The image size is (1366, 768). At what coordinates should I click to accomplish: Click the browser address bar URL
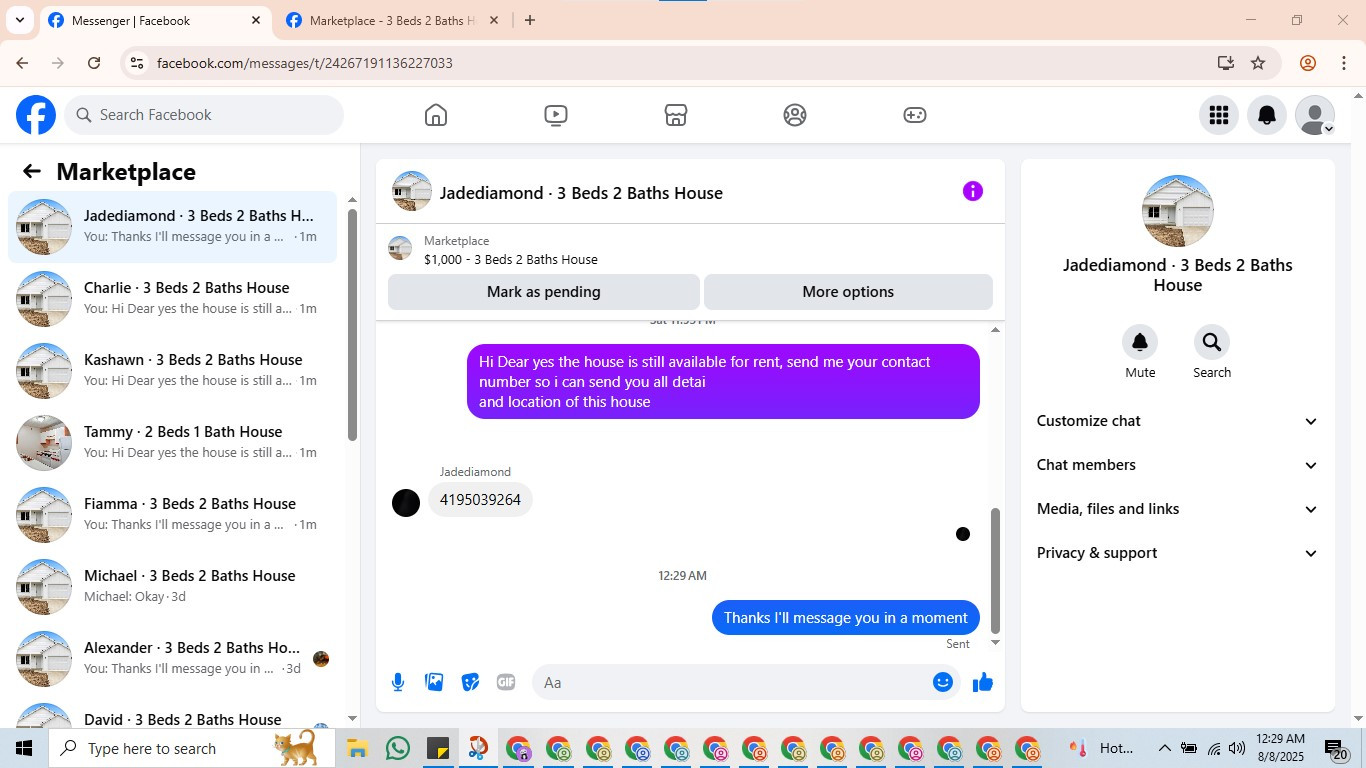(x=305, y=63)
